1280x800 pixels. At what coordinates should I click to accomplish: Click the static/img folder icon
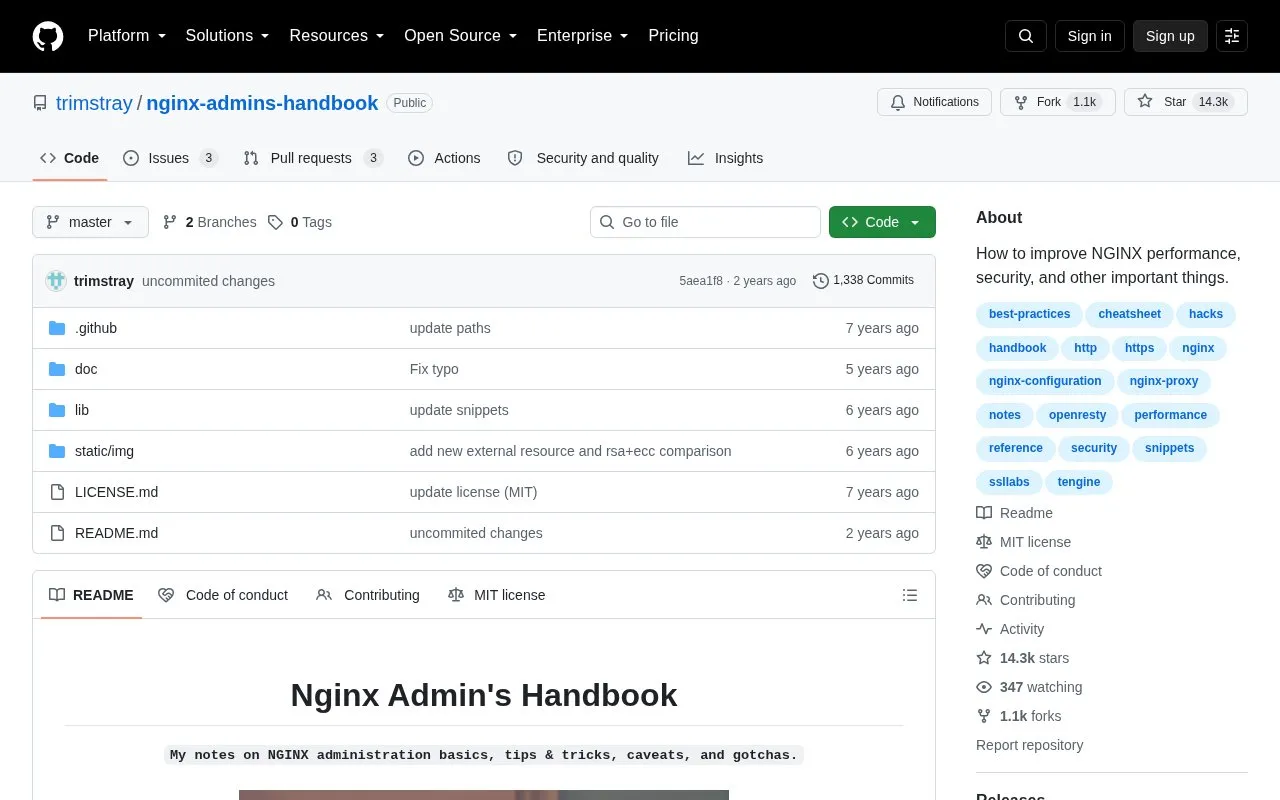tap(57, 451)
